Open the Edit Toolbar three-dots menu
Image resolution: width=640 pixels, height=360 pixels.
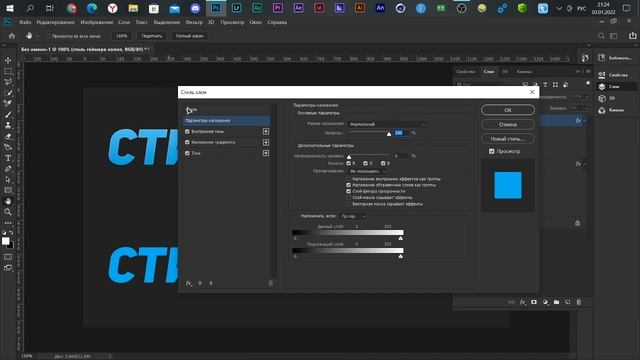tap(8, 223)
